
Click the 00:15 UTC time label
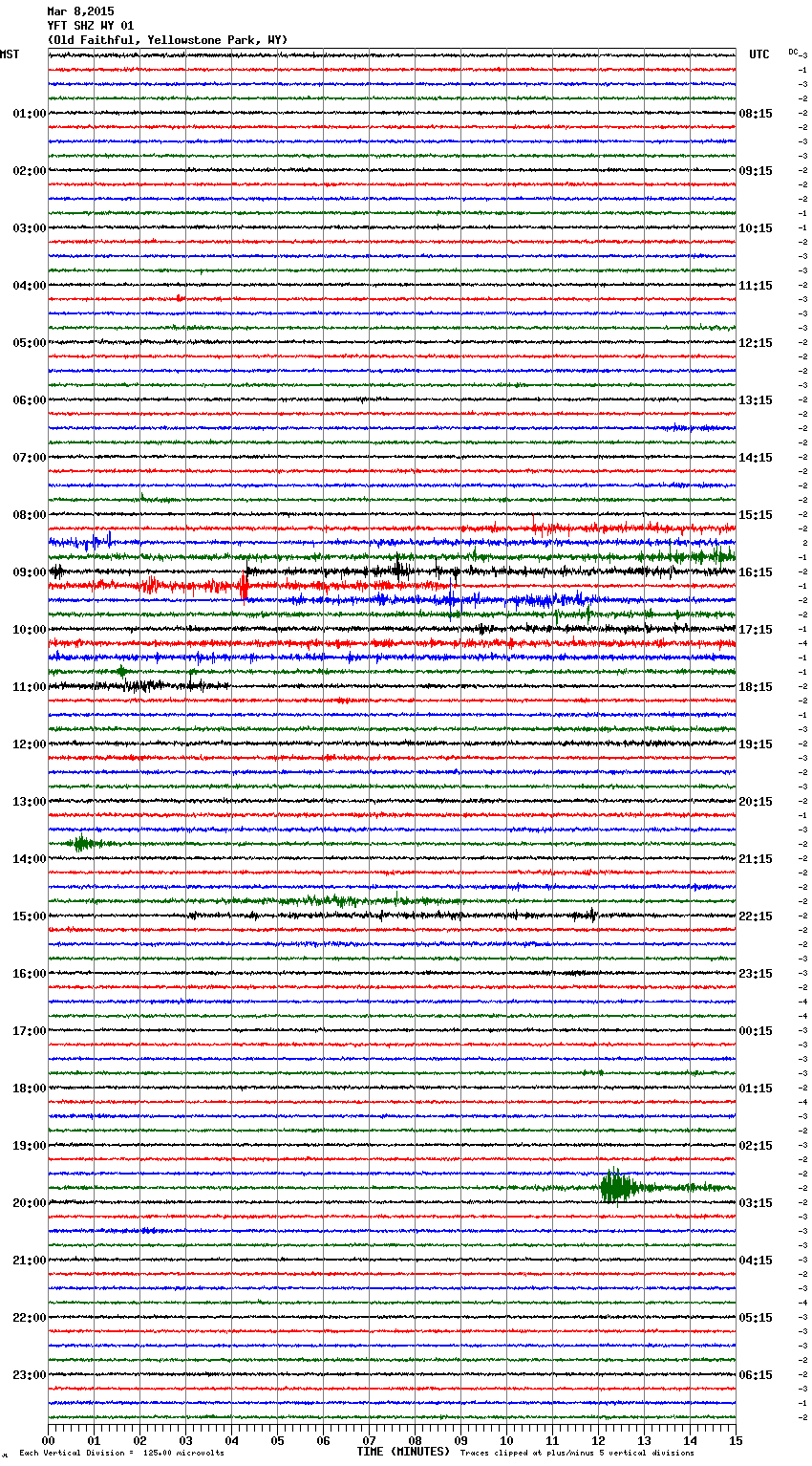756,1031
